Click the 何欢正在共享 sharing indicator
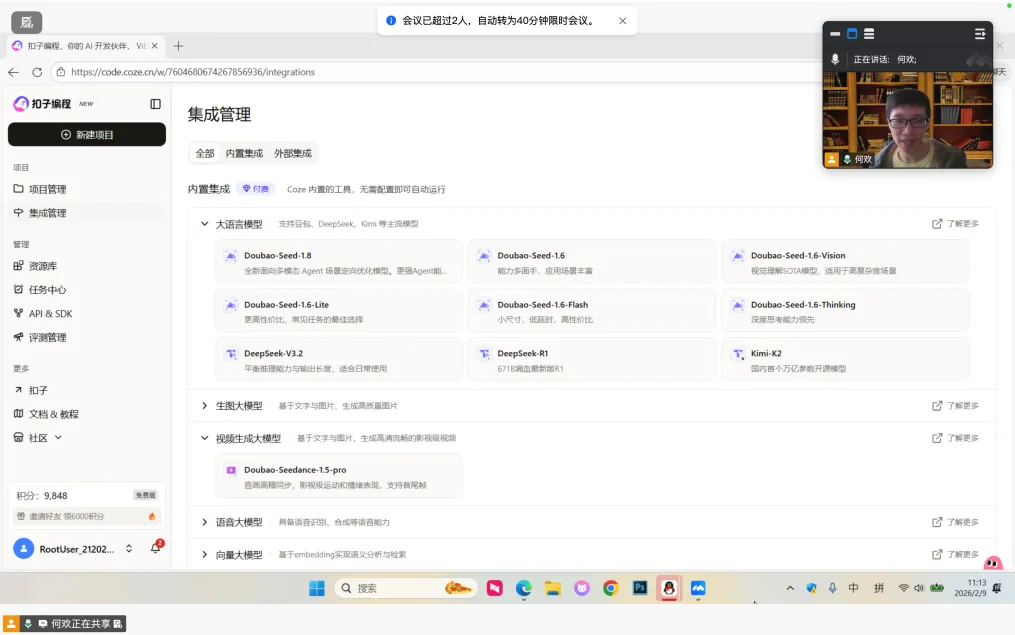The image size is (1015, 635). coord(64,623)
